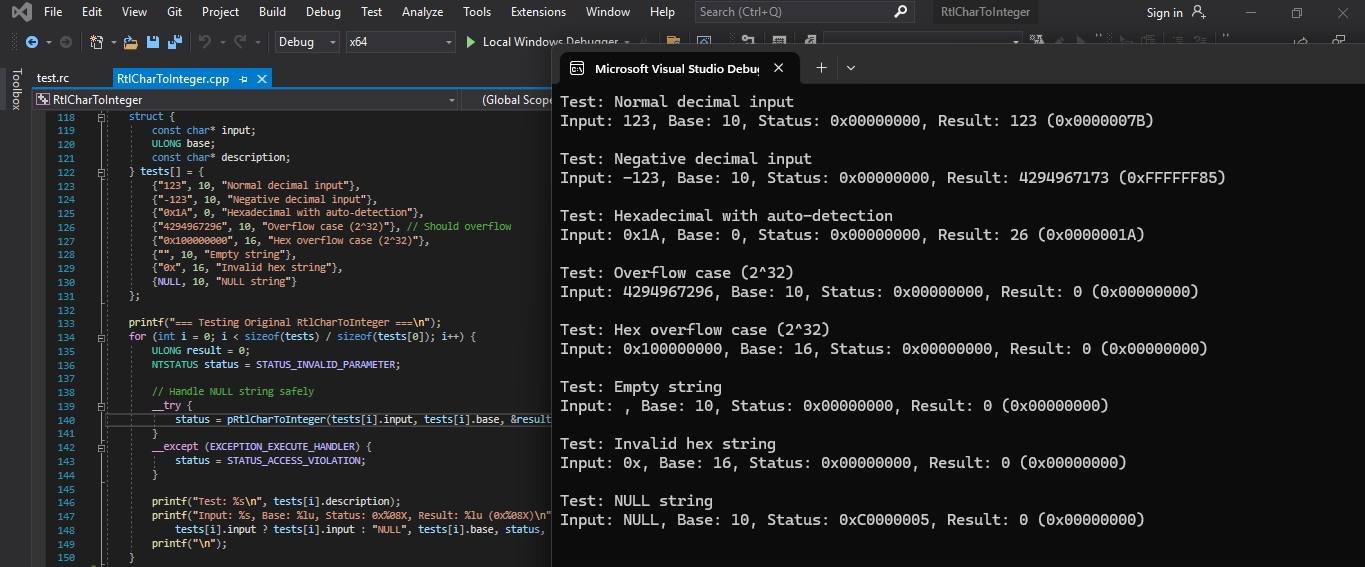Click the Navigate Backward arrow icon
Screen dimensions: 1365x567
click(x=31, y=42)
